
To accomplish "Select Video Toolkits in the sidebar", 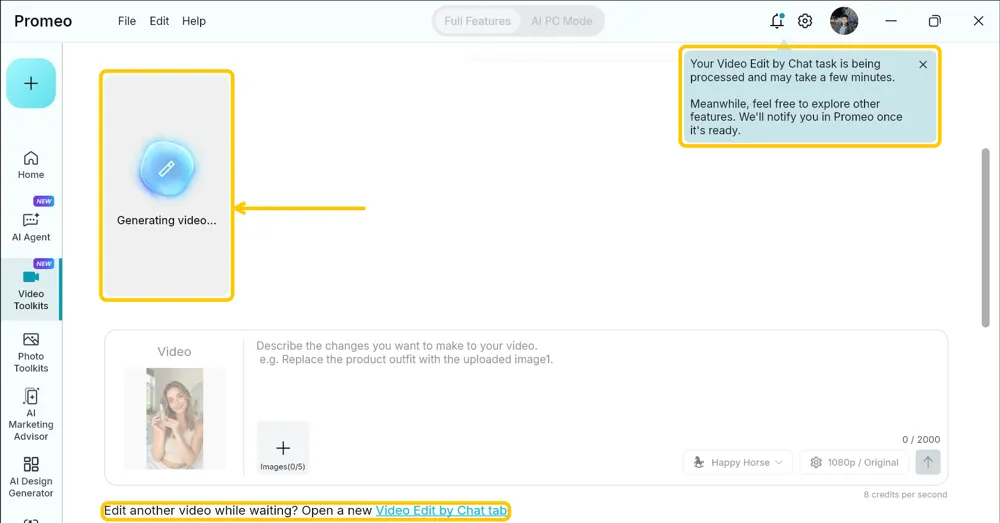I will pyautogui.click(x=31, y=290).
